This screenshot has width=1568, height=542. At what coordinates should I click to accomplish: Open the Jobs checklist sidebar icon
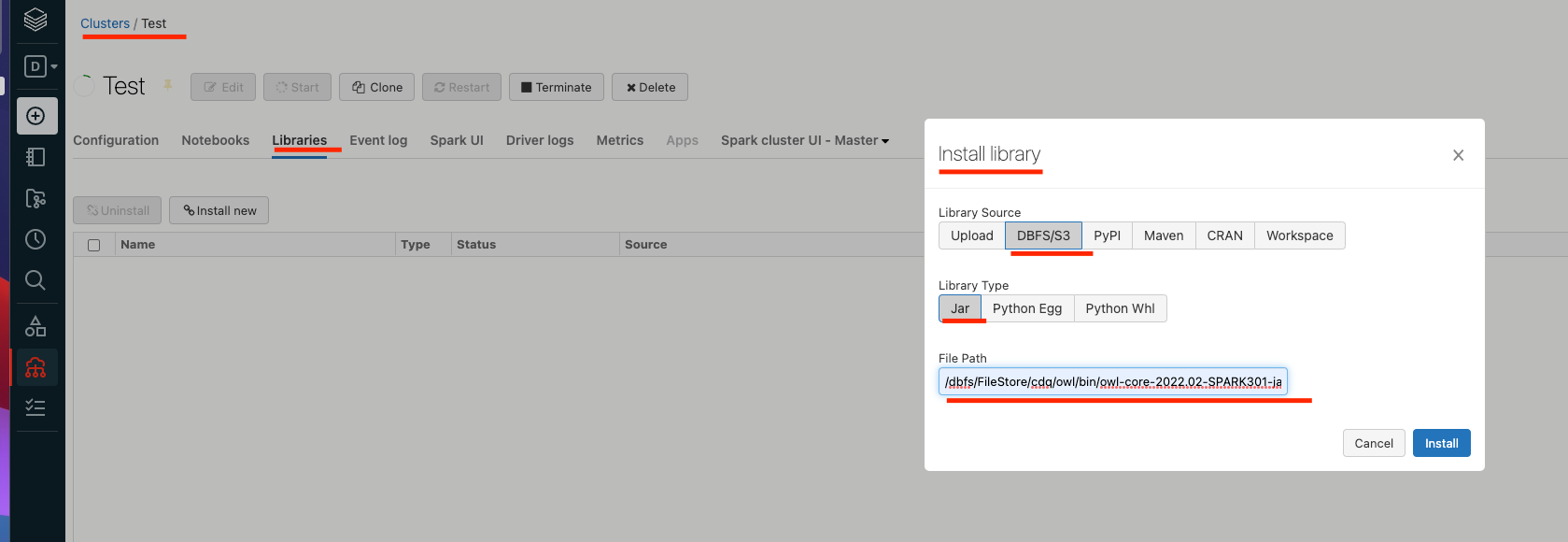coord(35,408)
